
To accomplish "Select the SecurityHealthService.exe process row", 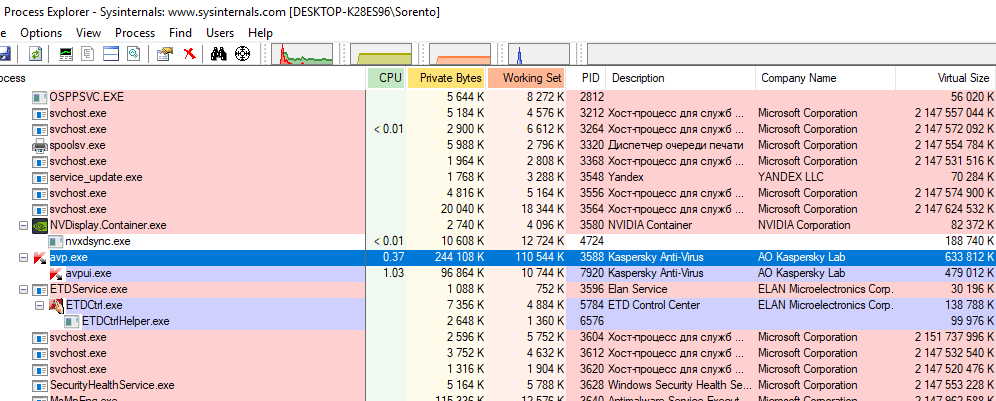I will pyautogui.click(x=498, y=385).
